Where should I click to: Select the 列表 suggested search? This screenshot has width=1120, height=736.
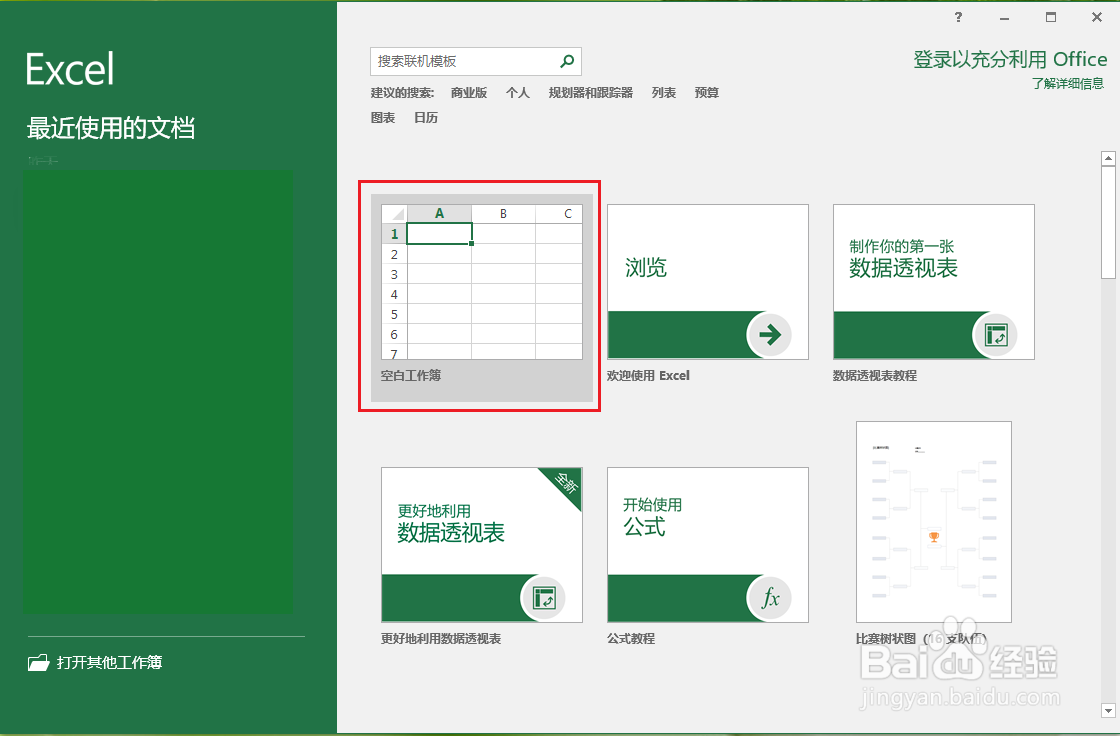pos(664,93)
